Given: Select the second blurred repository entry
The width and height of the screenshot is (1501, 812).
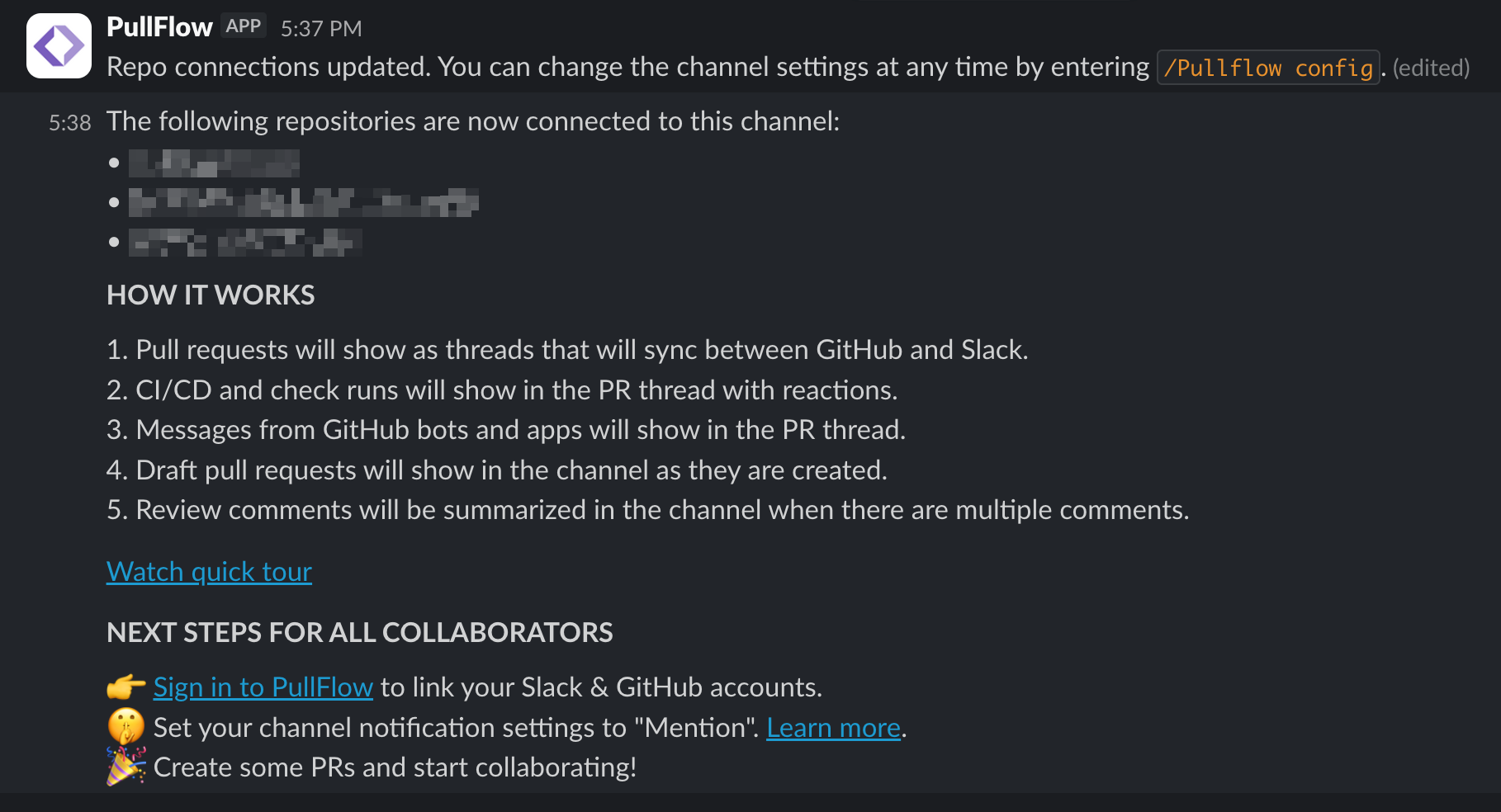Looking at the screenshot, I should click(x=303, y=202).
